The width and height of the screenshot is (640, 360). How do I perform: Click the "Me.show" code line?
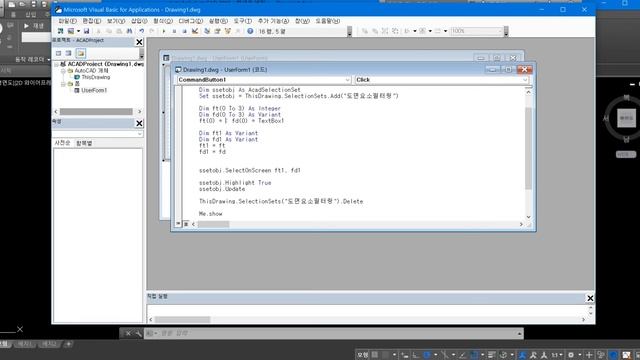click(x=210, y=214)
